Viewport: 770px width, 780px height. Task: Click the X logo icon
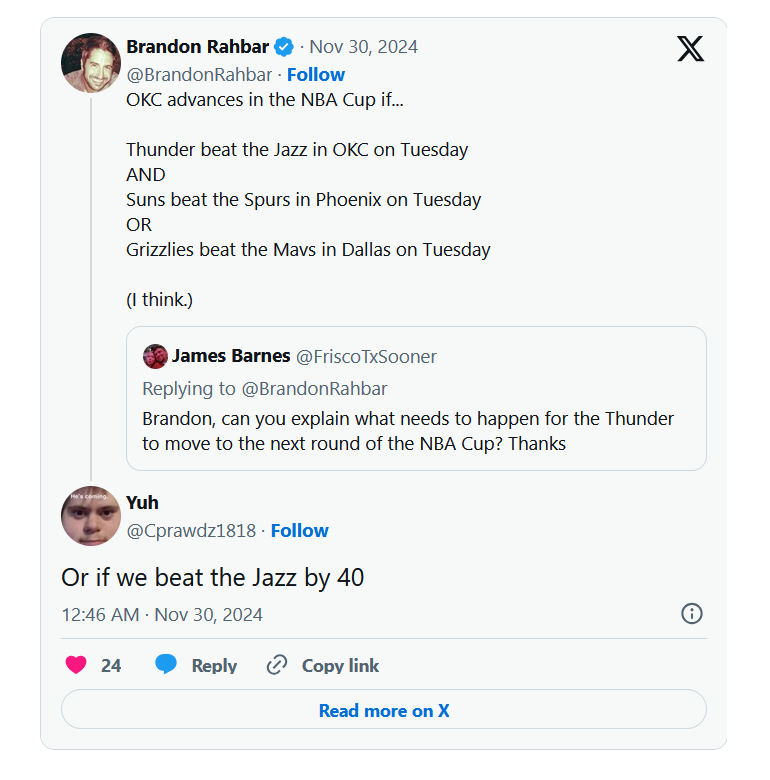click(x=690, y=48)
